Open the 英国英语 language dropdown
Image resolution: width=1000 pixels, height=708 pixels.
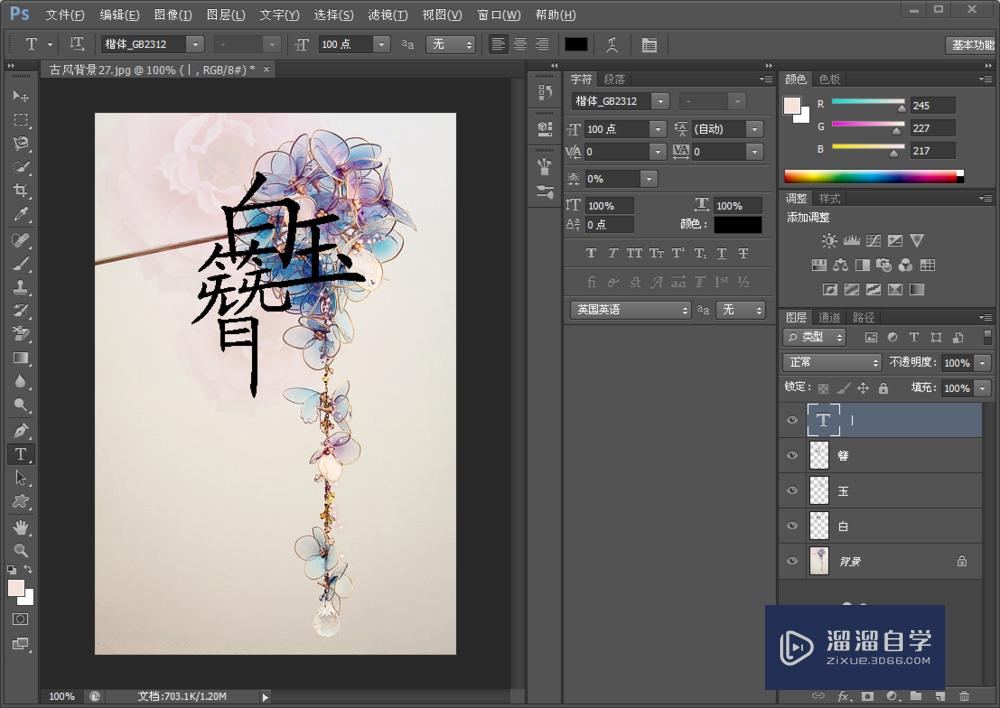click(630, 309)
